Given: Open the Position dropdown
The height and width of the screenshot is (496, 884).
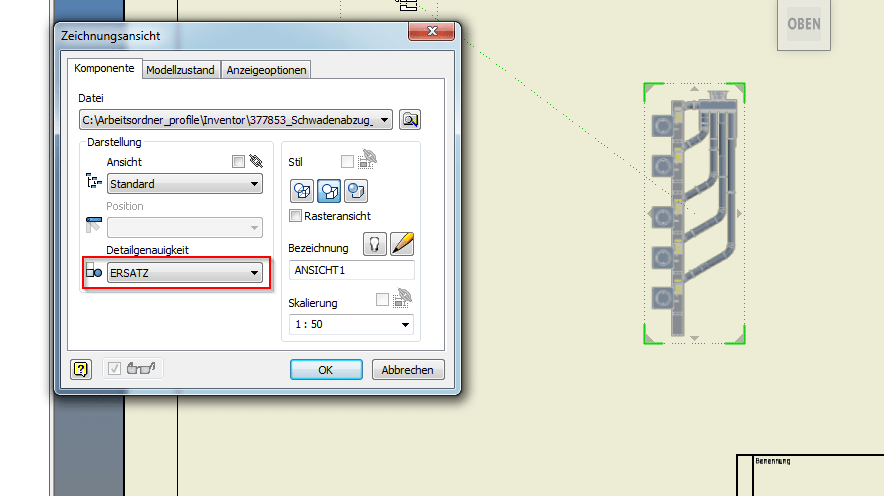Looking at the screenshot, I should pos(185,228).
